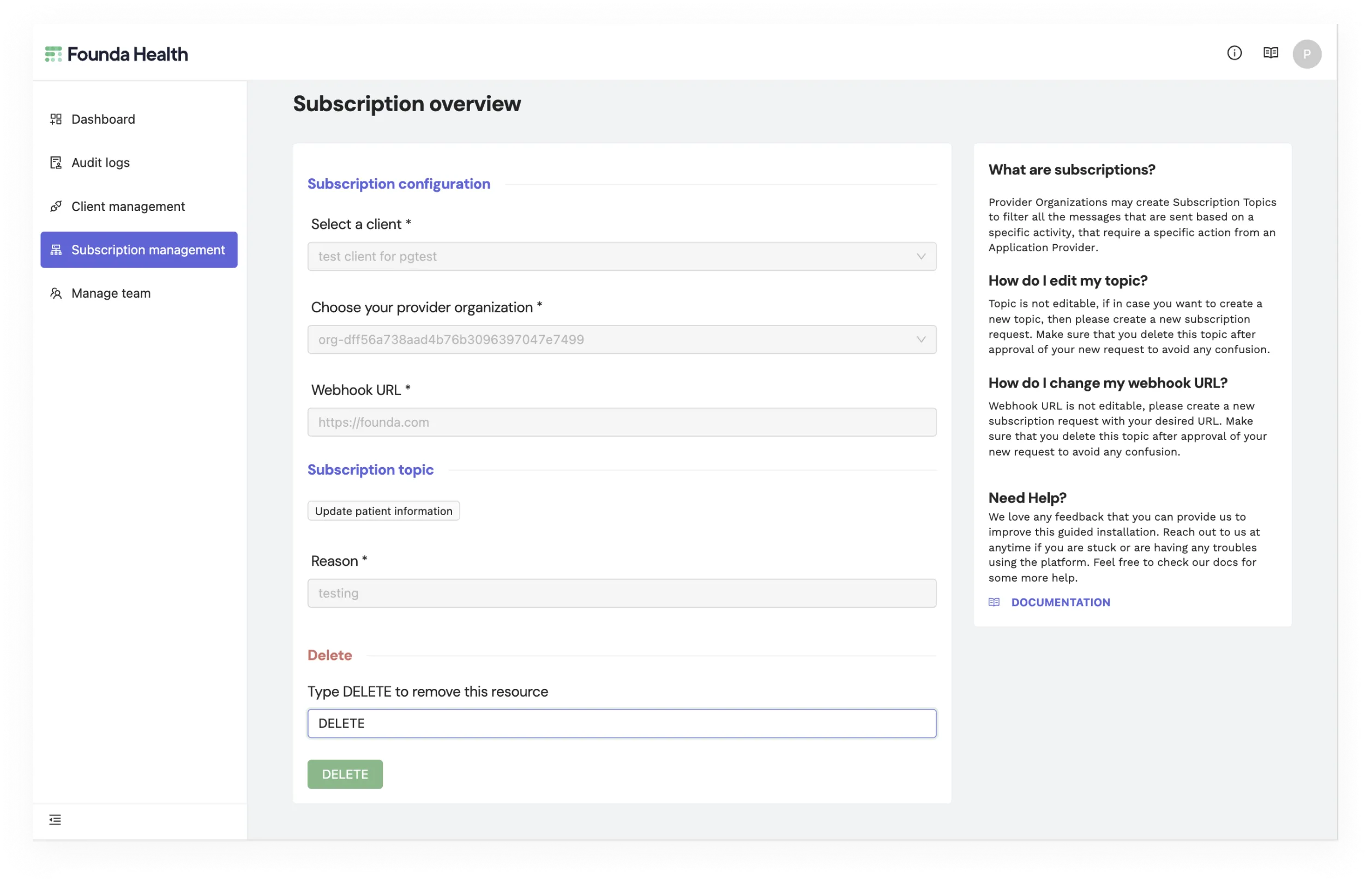Click the Update patient information tag

(383, 511)
